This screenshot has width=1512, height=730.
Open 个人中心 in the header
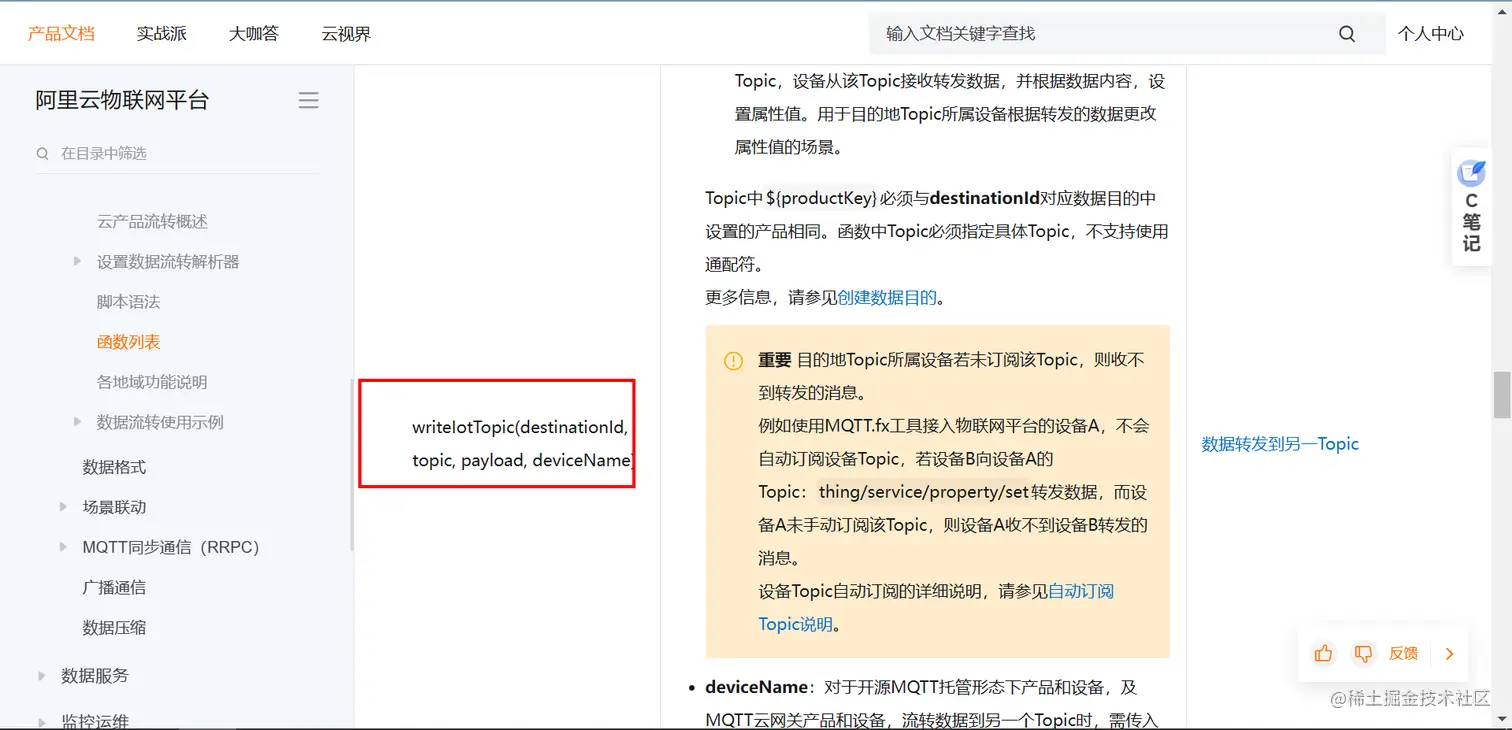click(1430, 34)
